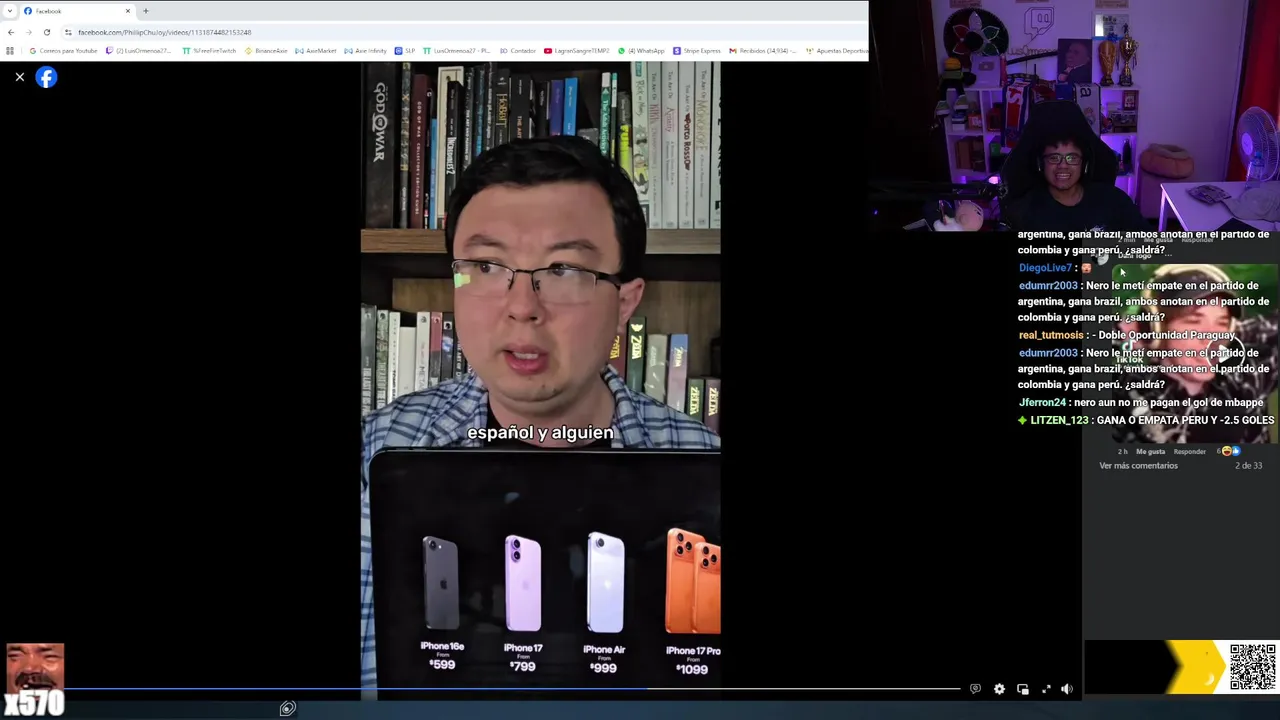View site information icon in address bar
This screenshot has height=720, width=1280.
68,32
